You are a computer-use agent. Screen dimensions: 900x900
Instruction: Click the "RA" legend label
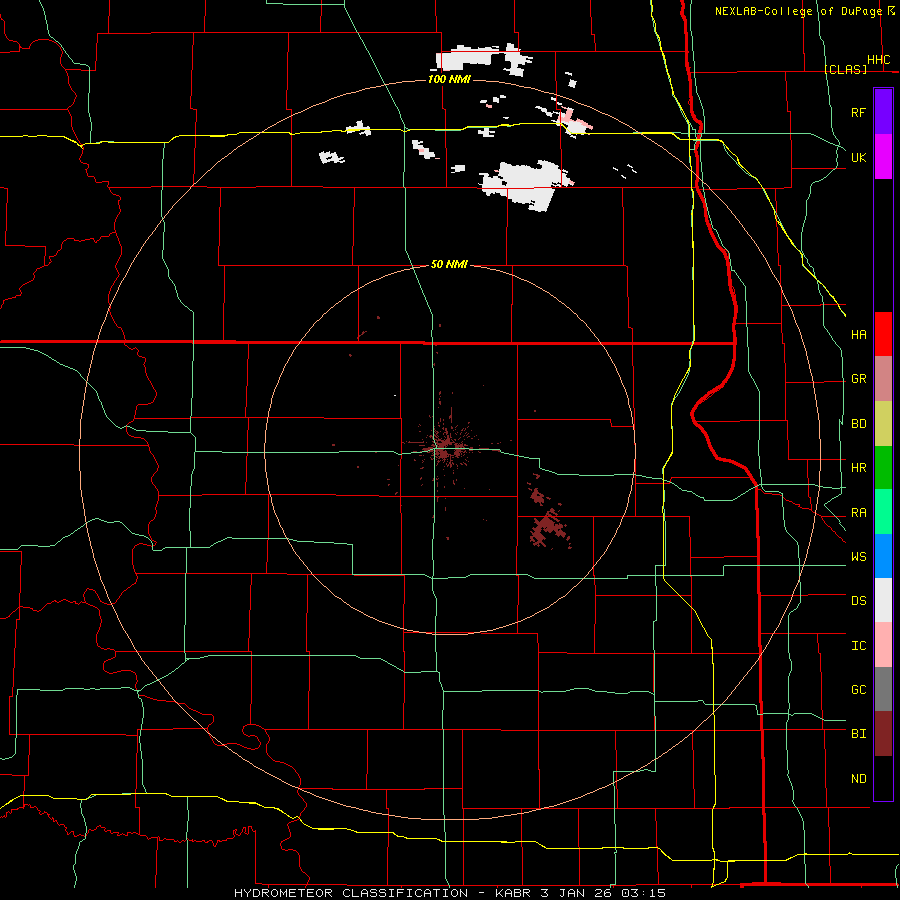(858, 513)
